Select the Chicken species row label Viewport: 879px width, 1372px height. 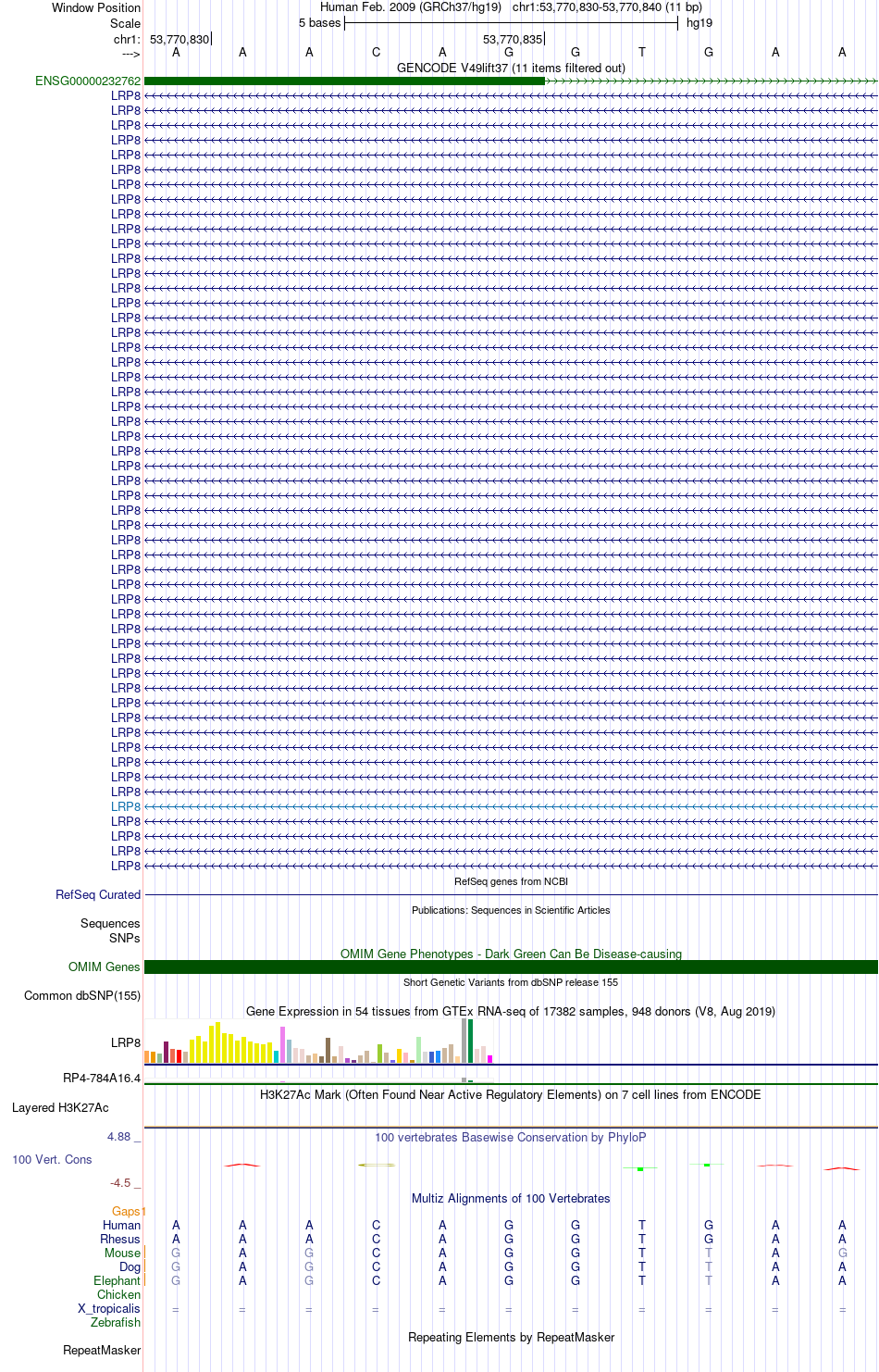click(x=119, y=1295)
